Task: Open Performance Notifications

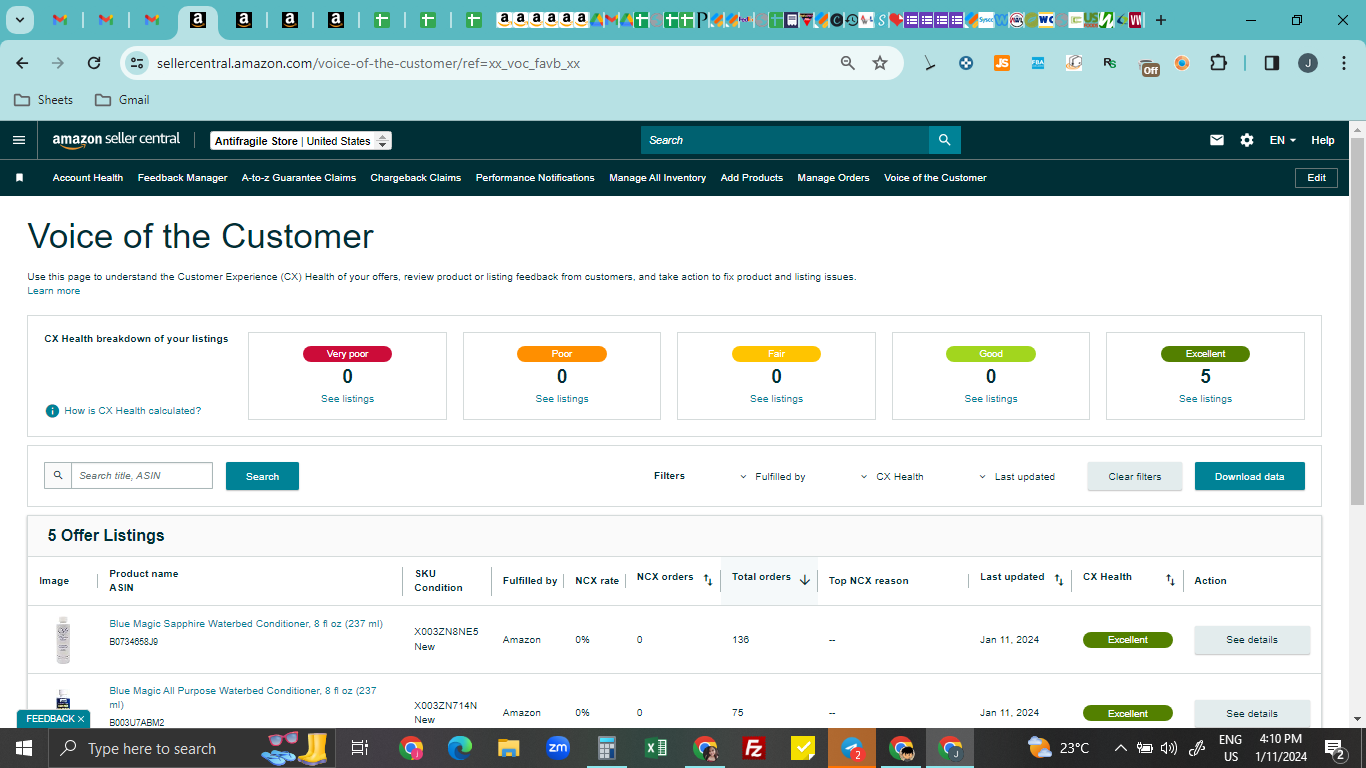Action: (x=535, y=178)
